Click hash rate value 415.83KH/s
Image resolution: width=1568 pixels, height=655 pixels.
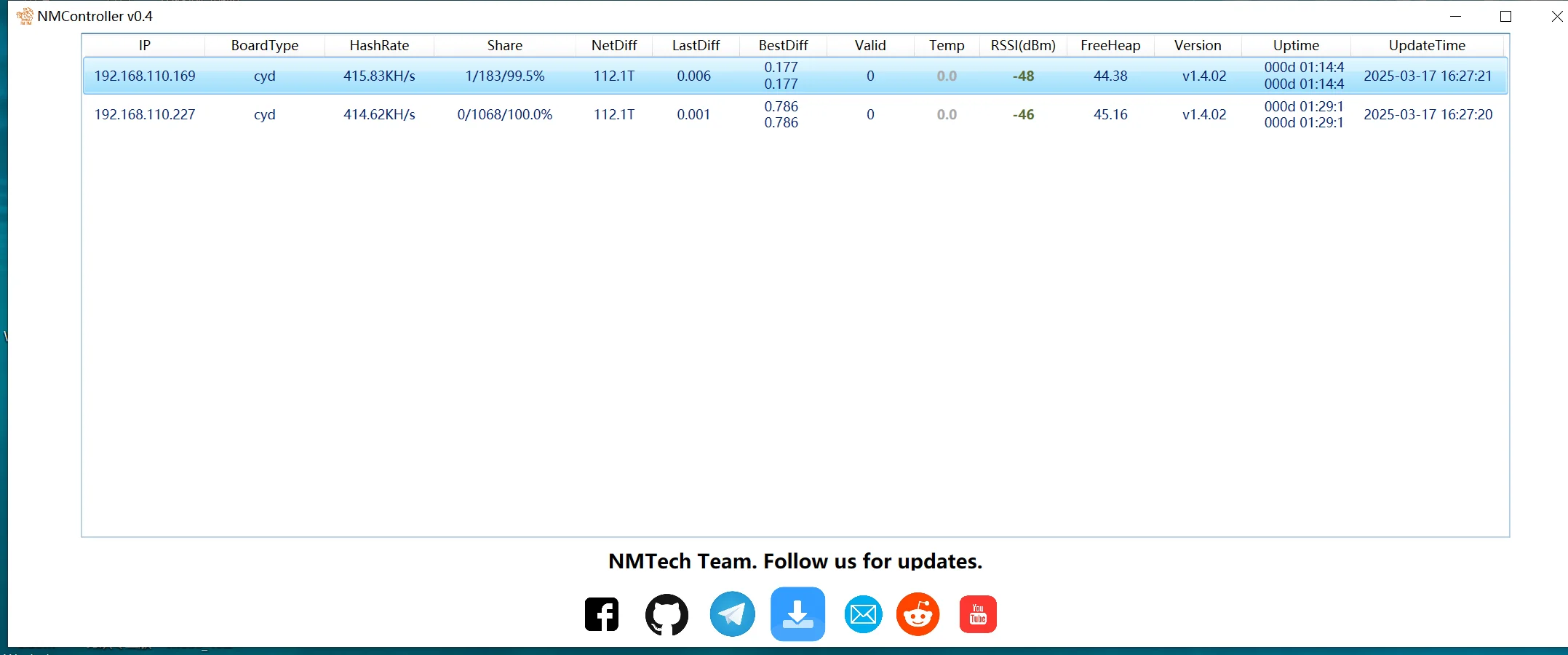(x=379, y=76)
